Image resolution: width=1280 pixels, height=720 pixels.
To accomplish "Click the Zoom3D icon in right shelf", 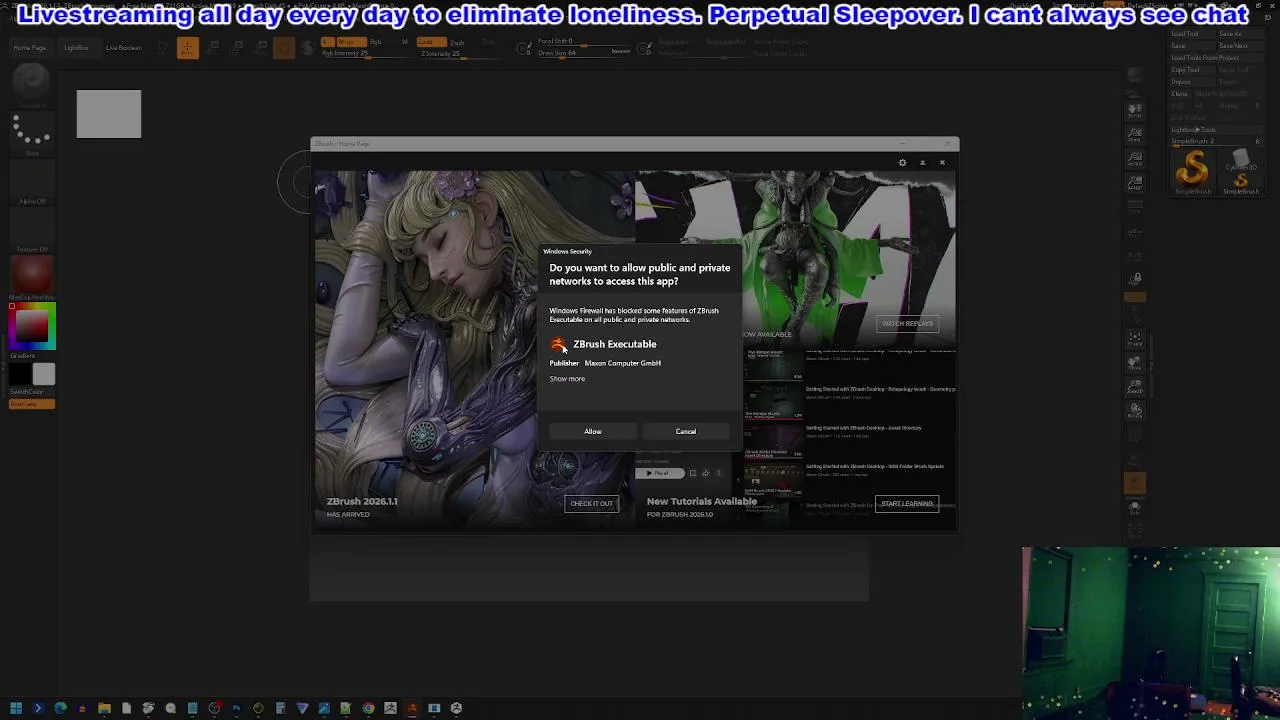I will 1135,388.
